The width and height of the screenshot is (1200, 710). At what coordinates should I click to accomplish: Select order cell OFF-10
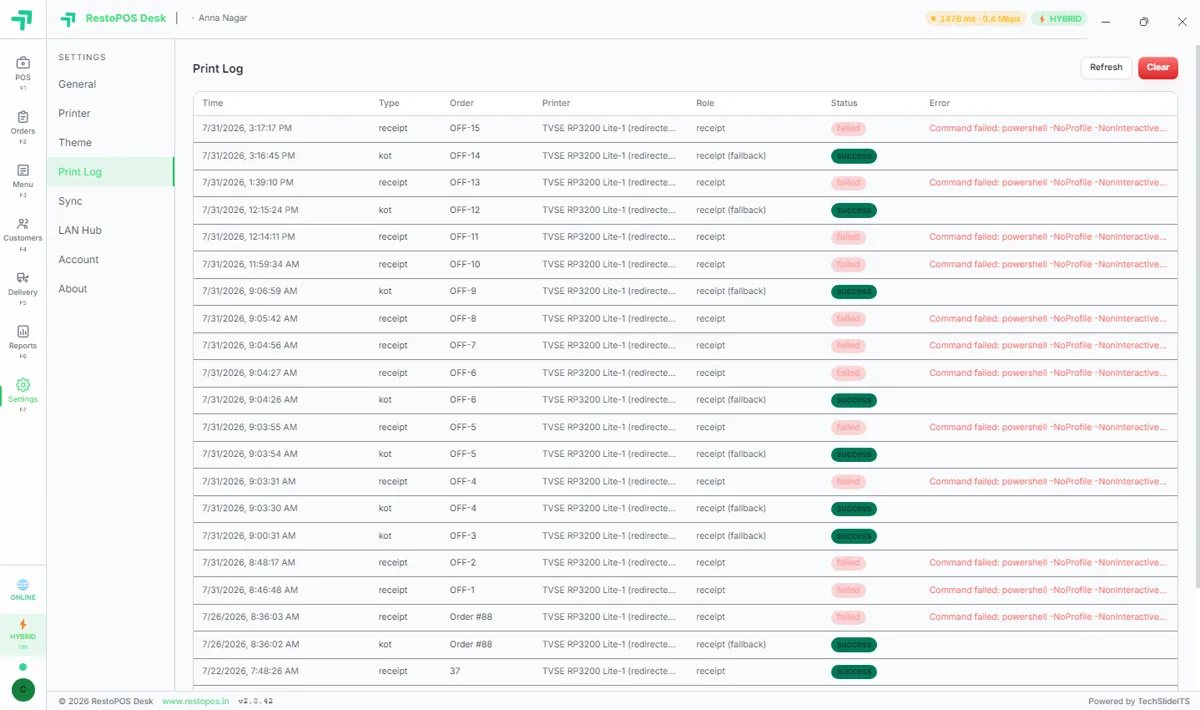[465, 264]
